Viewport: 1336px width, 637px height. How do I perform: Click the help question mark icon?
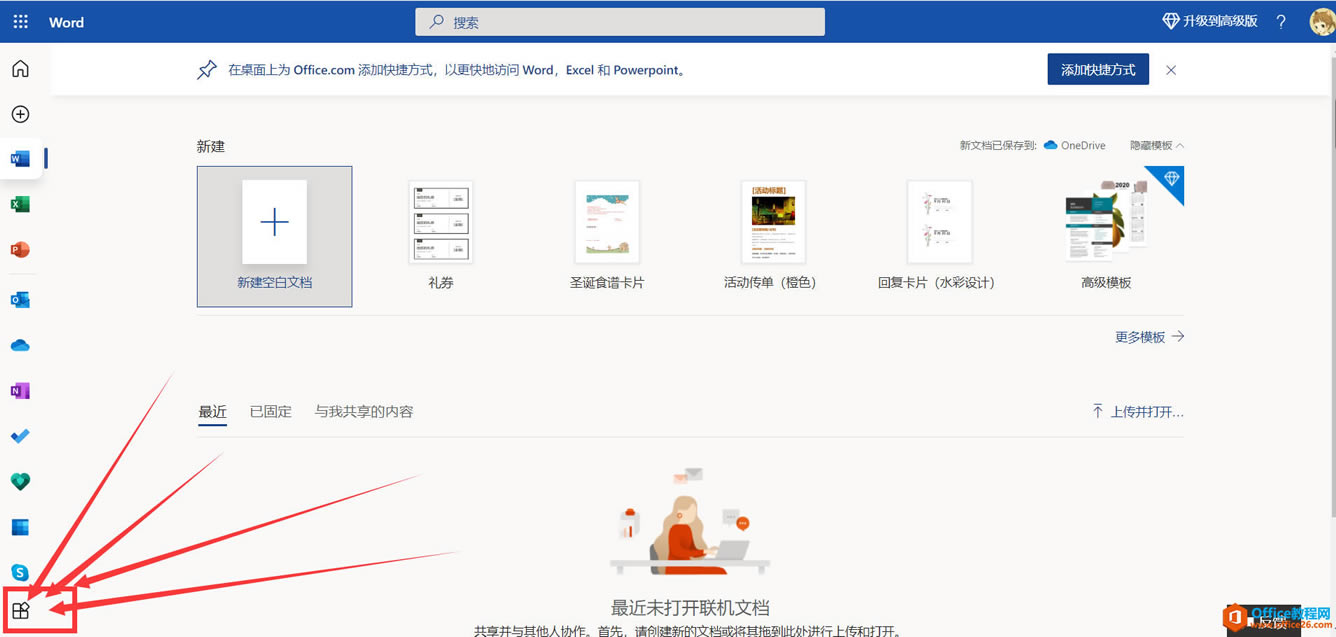click(1281, 22)
